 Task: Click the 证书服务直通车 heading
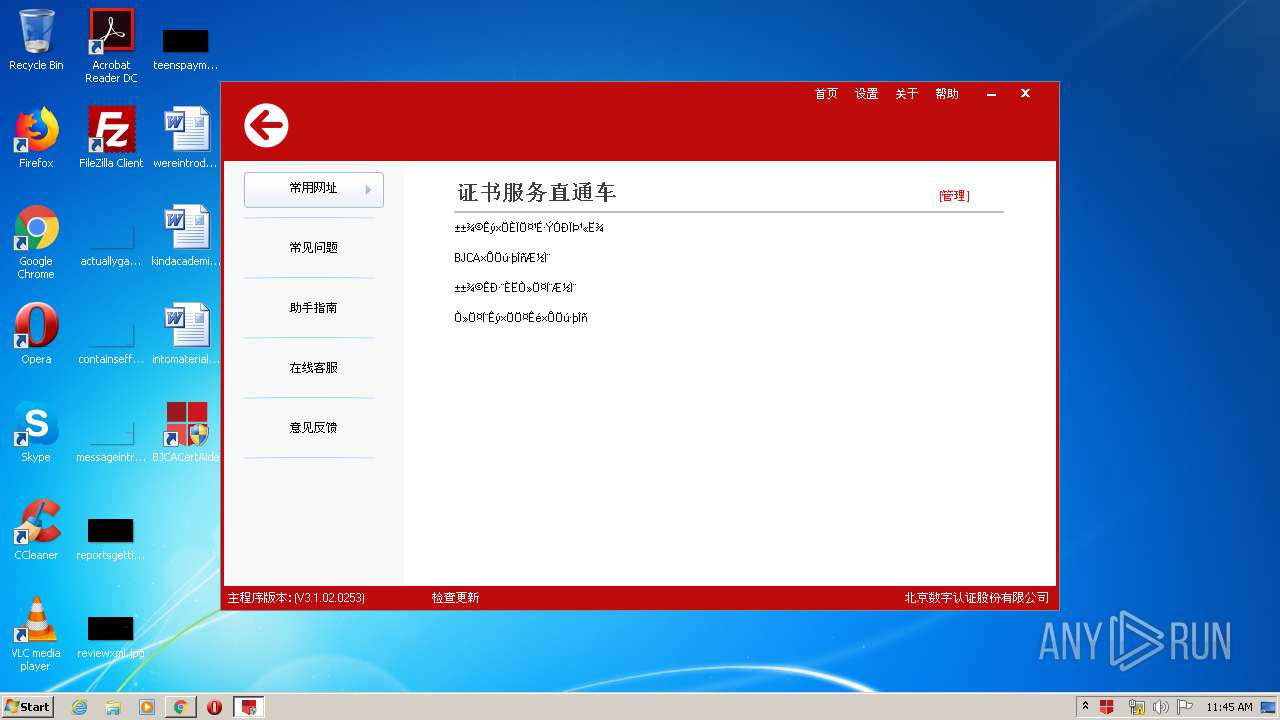click(x=537, y=193)
